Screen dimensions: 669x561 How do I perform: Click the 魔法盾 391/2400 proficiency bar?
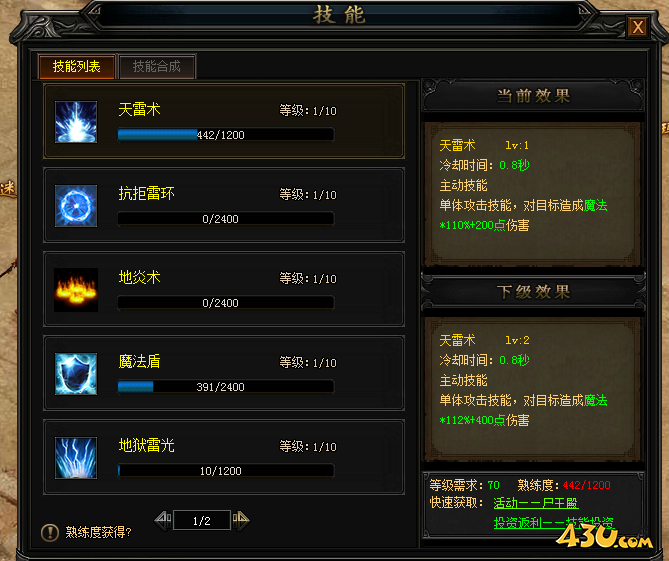click(x=226, y=387)
